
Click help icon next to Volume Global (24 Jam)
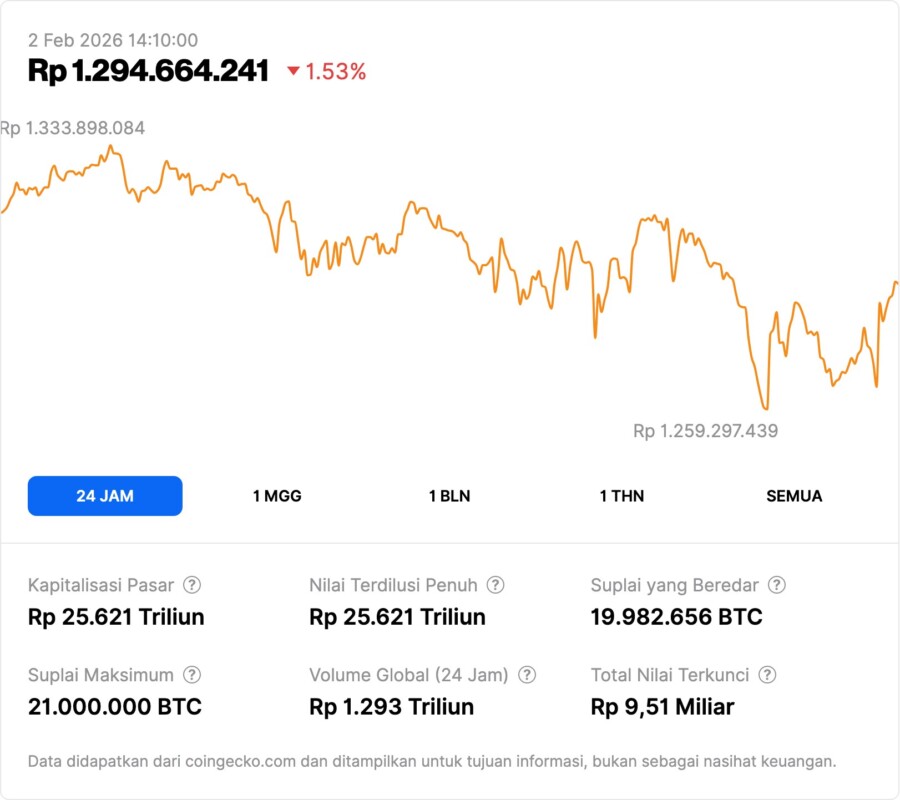(527, 675)
